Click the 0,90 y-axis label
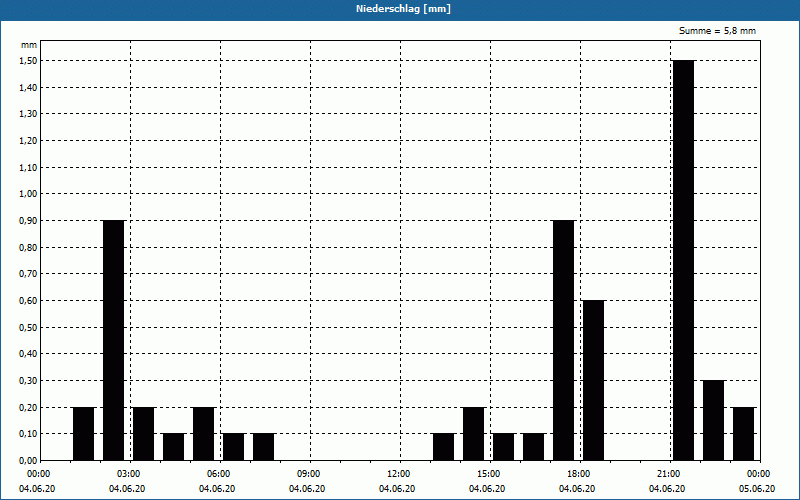The height and width of the screenshot is (500, 800). pyautogui.click(x=28, y=221)
